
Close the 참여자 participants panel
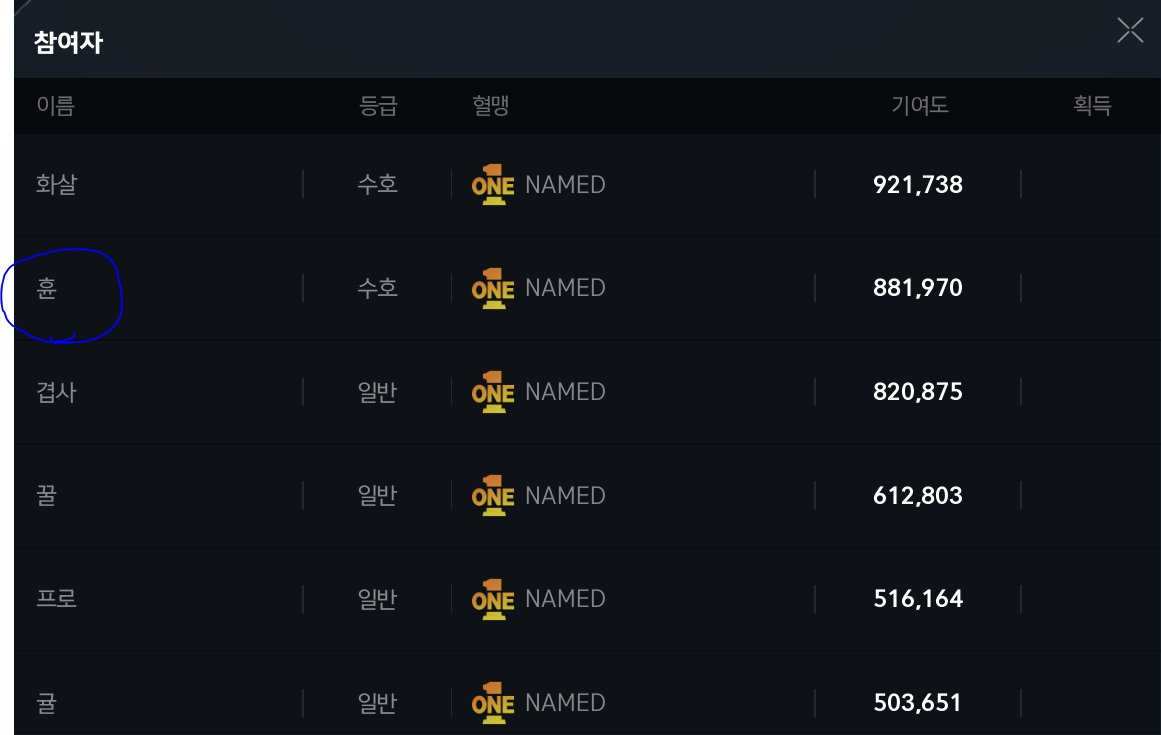[x=1130, y=31]
